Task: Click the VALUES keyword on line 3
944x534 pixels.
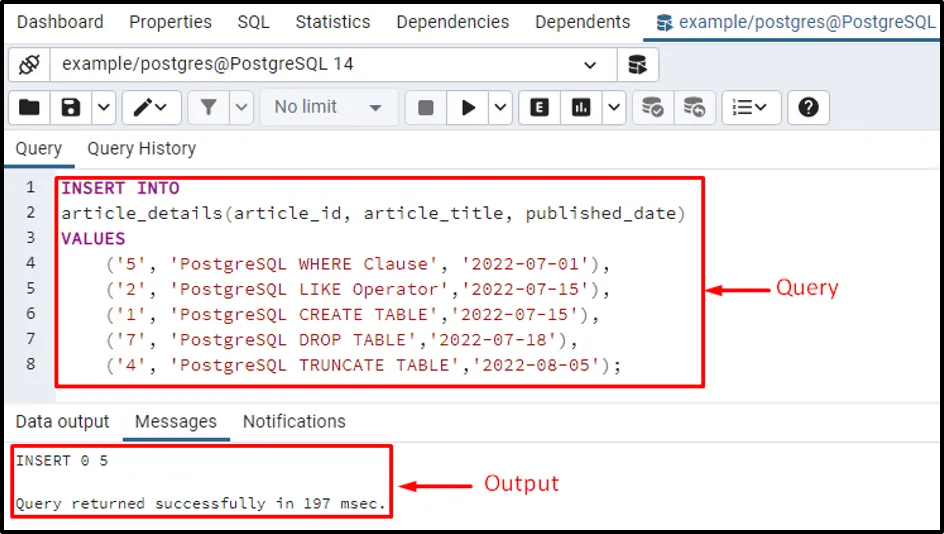Action: click(x=93, y=239)
